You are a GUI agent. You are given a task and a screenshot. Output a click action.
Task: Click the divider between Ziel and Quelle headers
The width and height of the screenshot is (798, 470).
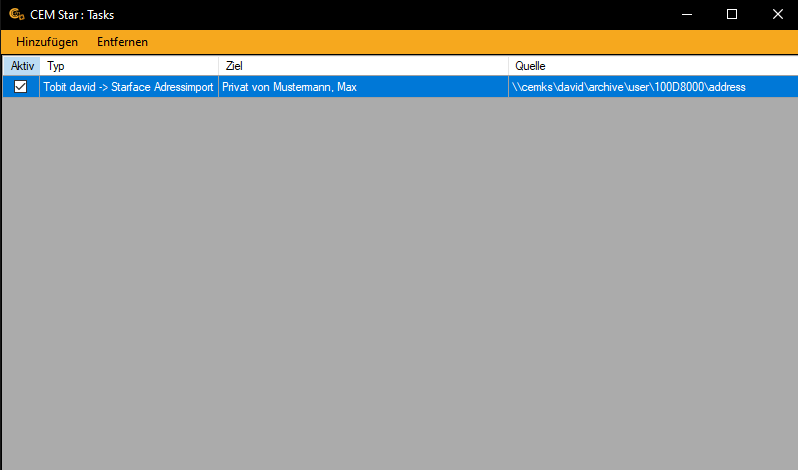pyautogui.click(x=508, y=66)
